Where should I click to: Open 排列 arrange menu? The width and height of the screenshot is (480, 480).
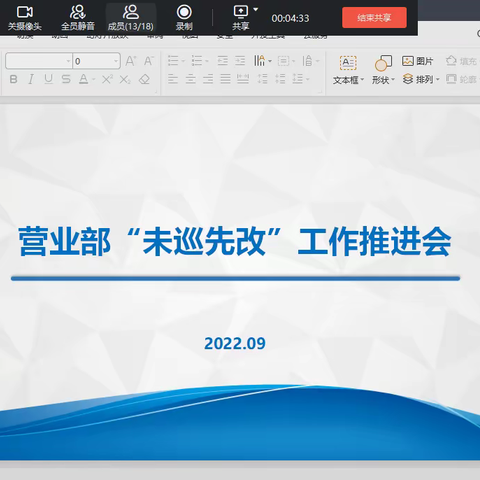pos(421,79)
